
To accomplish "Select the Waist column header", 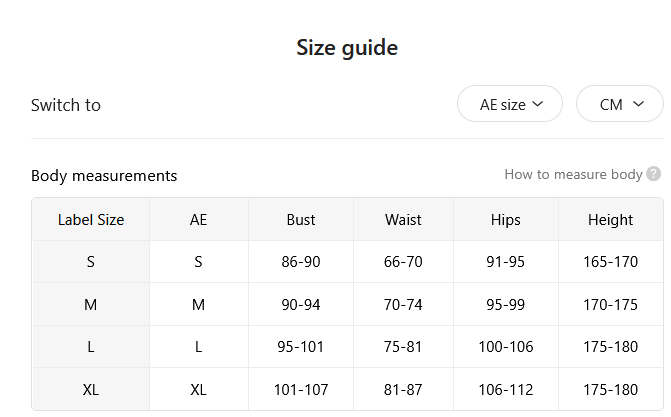I will (x=403, y=220).
